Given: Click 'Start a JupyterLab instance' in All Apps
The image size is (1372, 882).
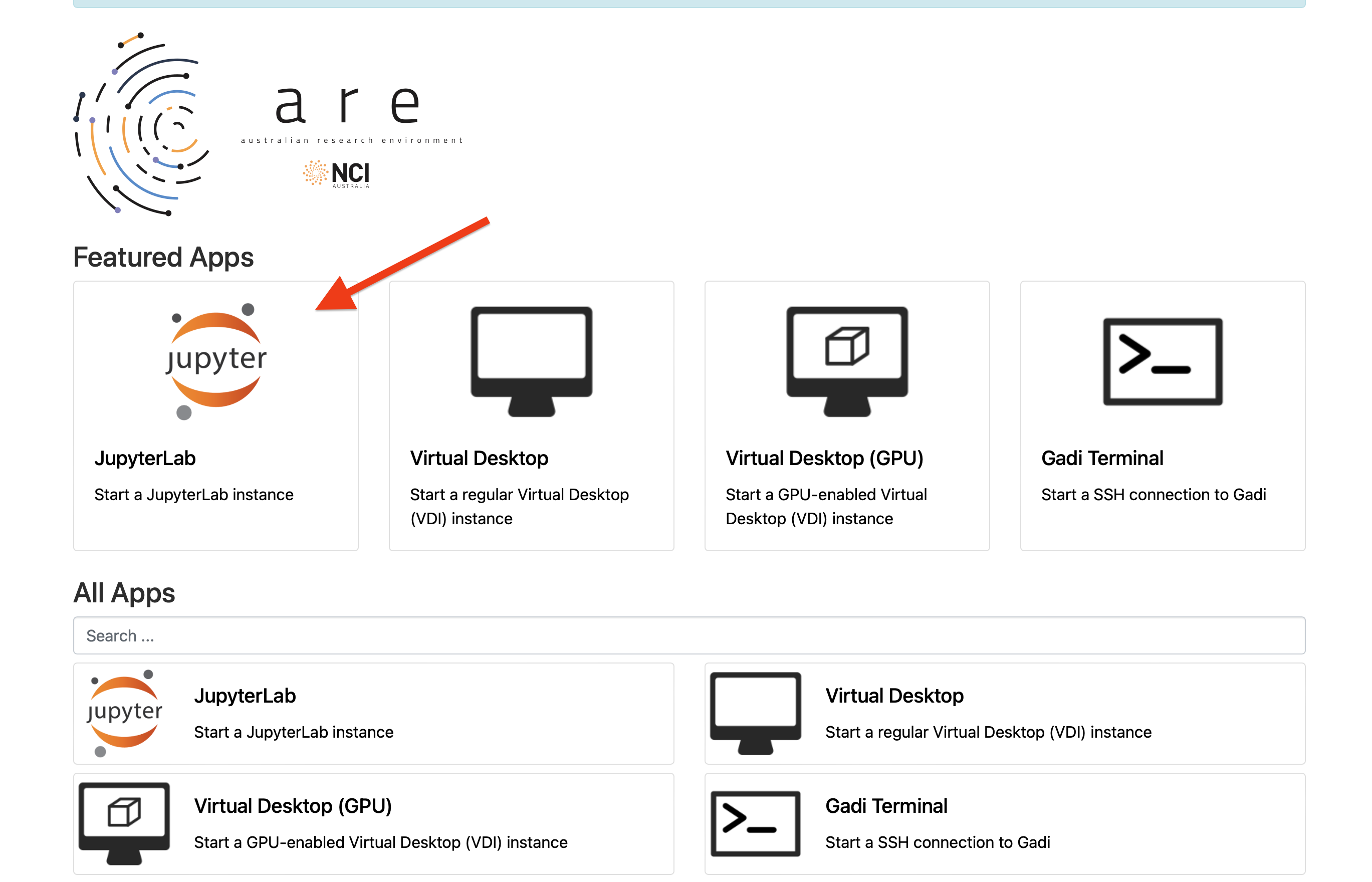Looking at the screenshot, I should [x=293, y=732].
